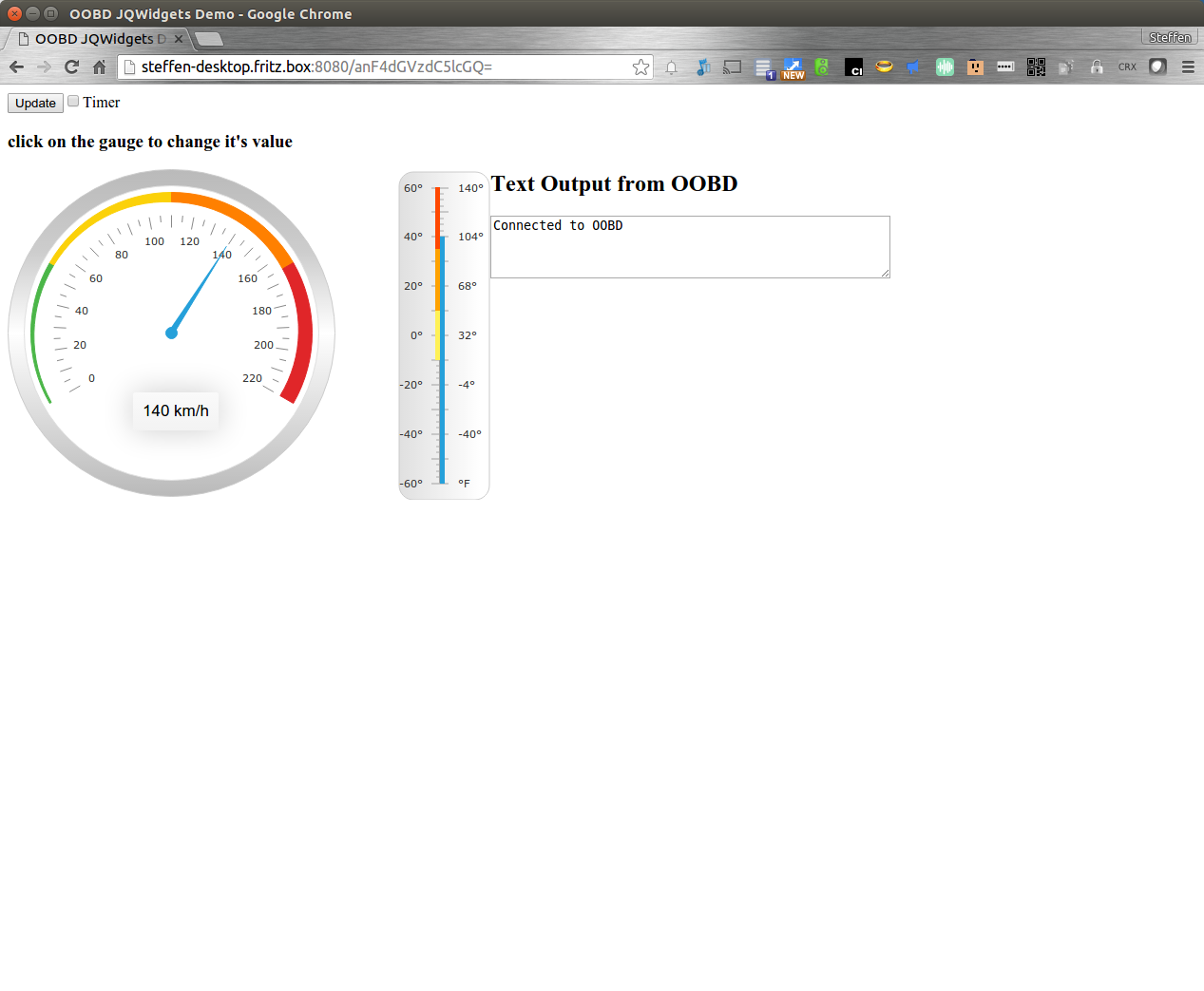The height and width of the screenshot is (991, 1204).
Task: Reload the page with the refresh button
Action: click(x=71, y=67)
